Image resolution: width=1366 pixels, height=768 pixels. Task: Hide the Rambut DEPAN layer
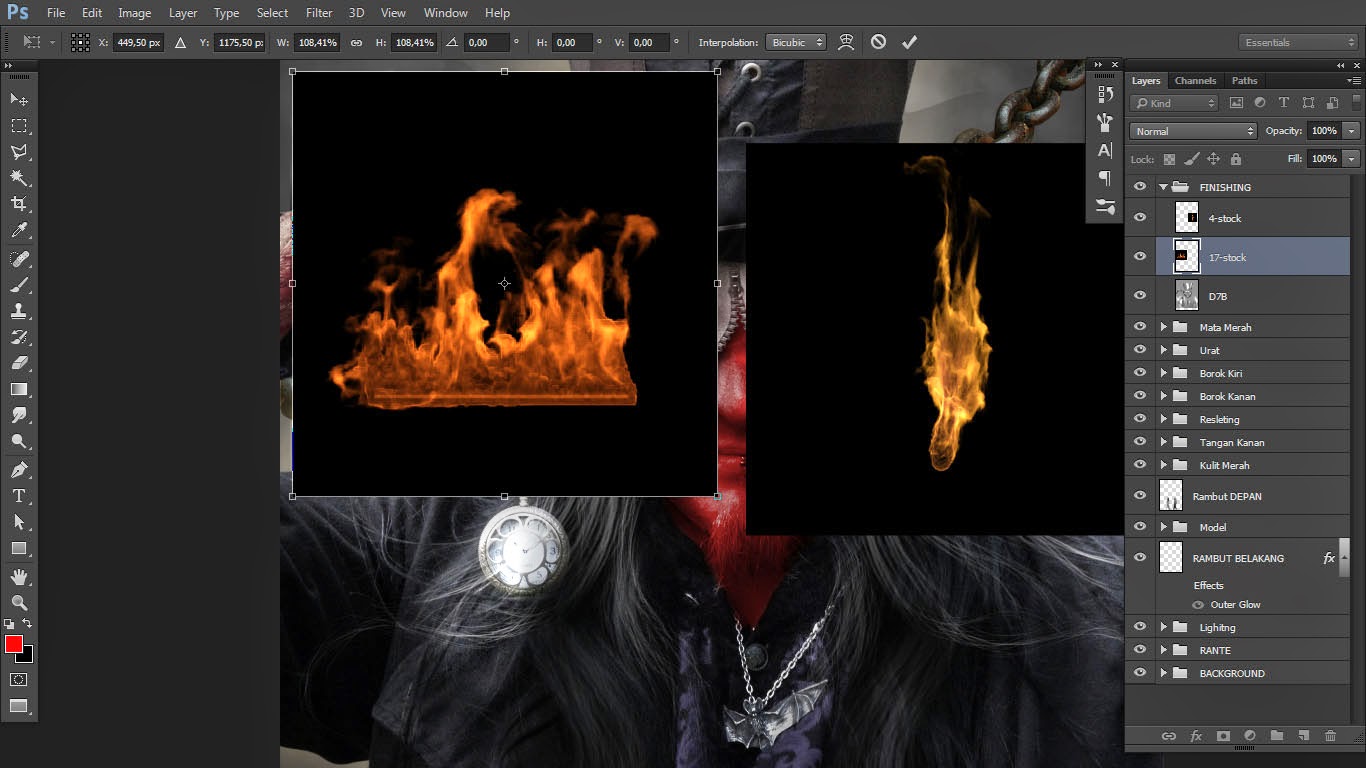[1139, 496]
